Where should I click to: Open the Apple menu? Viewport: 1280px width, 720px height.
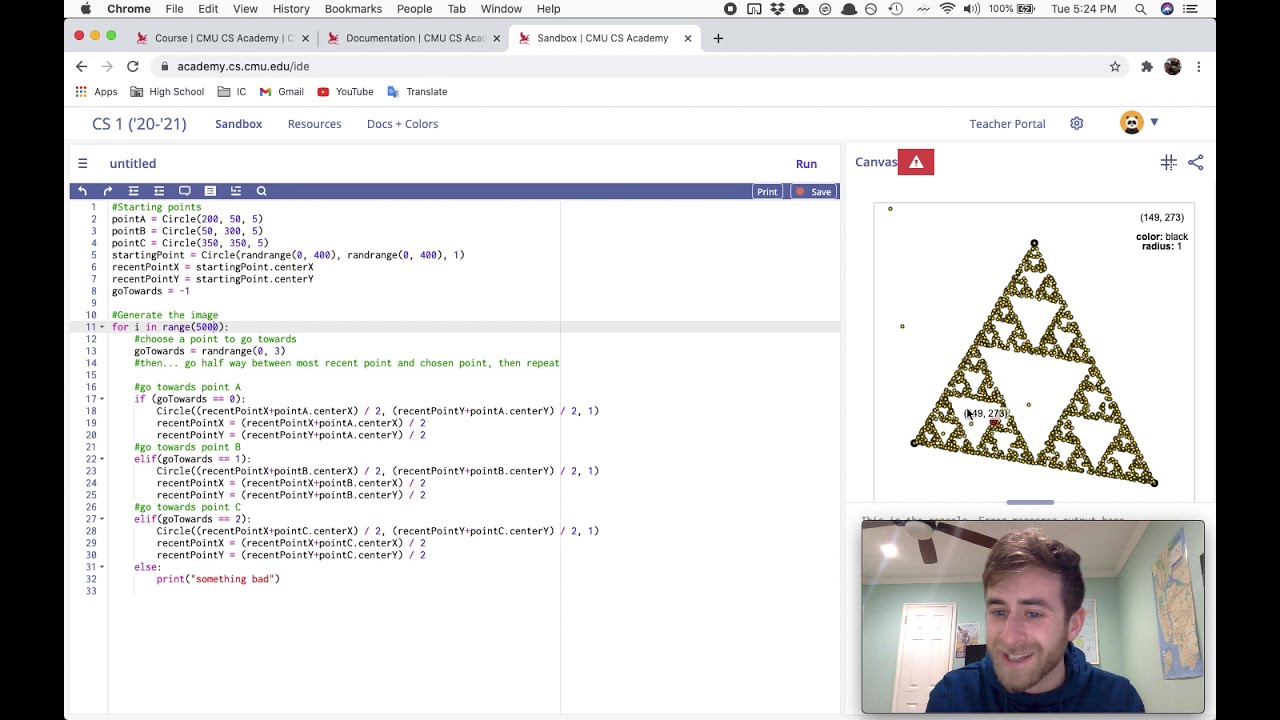click(x=85, y=9)
